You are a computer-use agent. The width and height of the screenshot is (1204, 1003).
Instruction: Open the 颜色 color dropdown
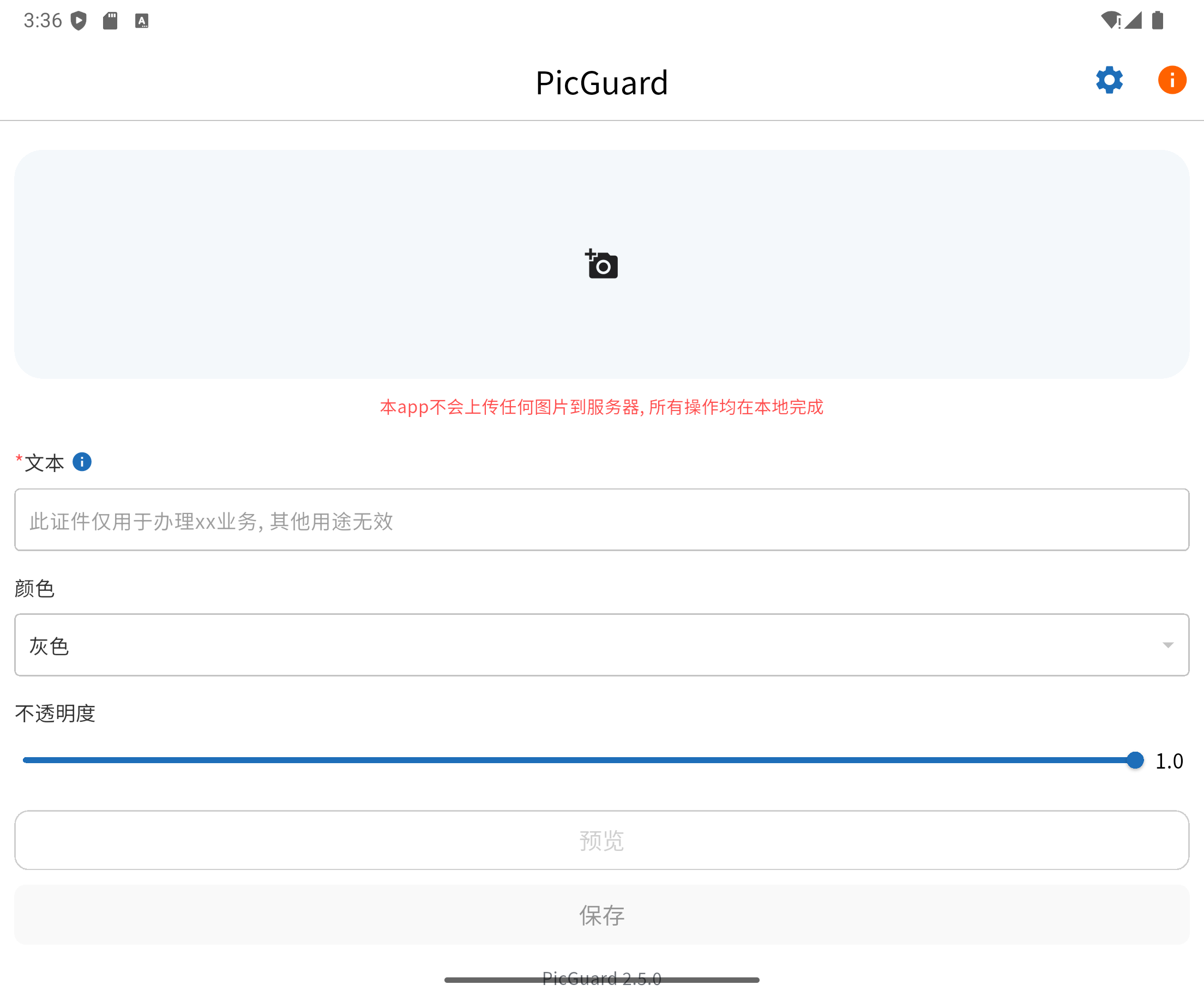[x=601, y=645]
